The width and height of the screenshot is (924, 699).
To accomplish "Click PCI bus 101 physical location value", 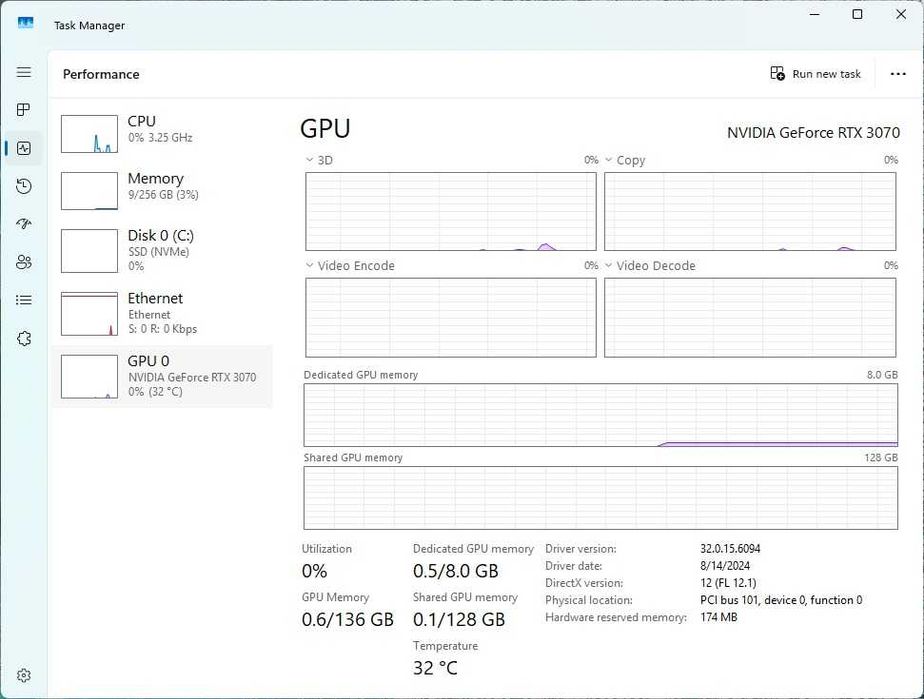I will click(x=781, y=599).
